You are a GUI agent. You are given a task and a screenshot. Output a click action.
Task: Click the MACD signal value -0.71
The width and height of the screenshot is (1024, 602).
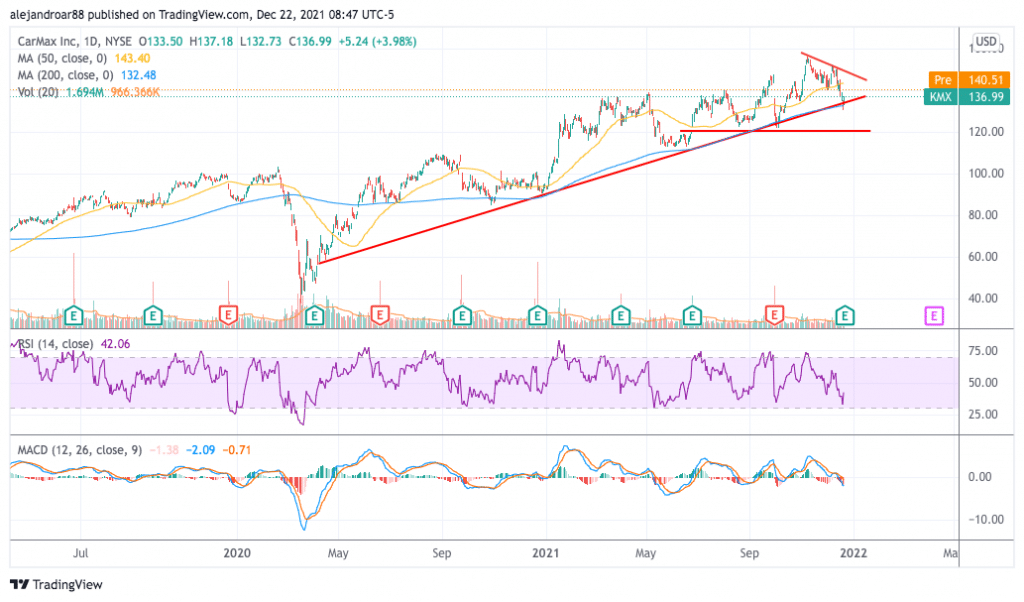237,450
